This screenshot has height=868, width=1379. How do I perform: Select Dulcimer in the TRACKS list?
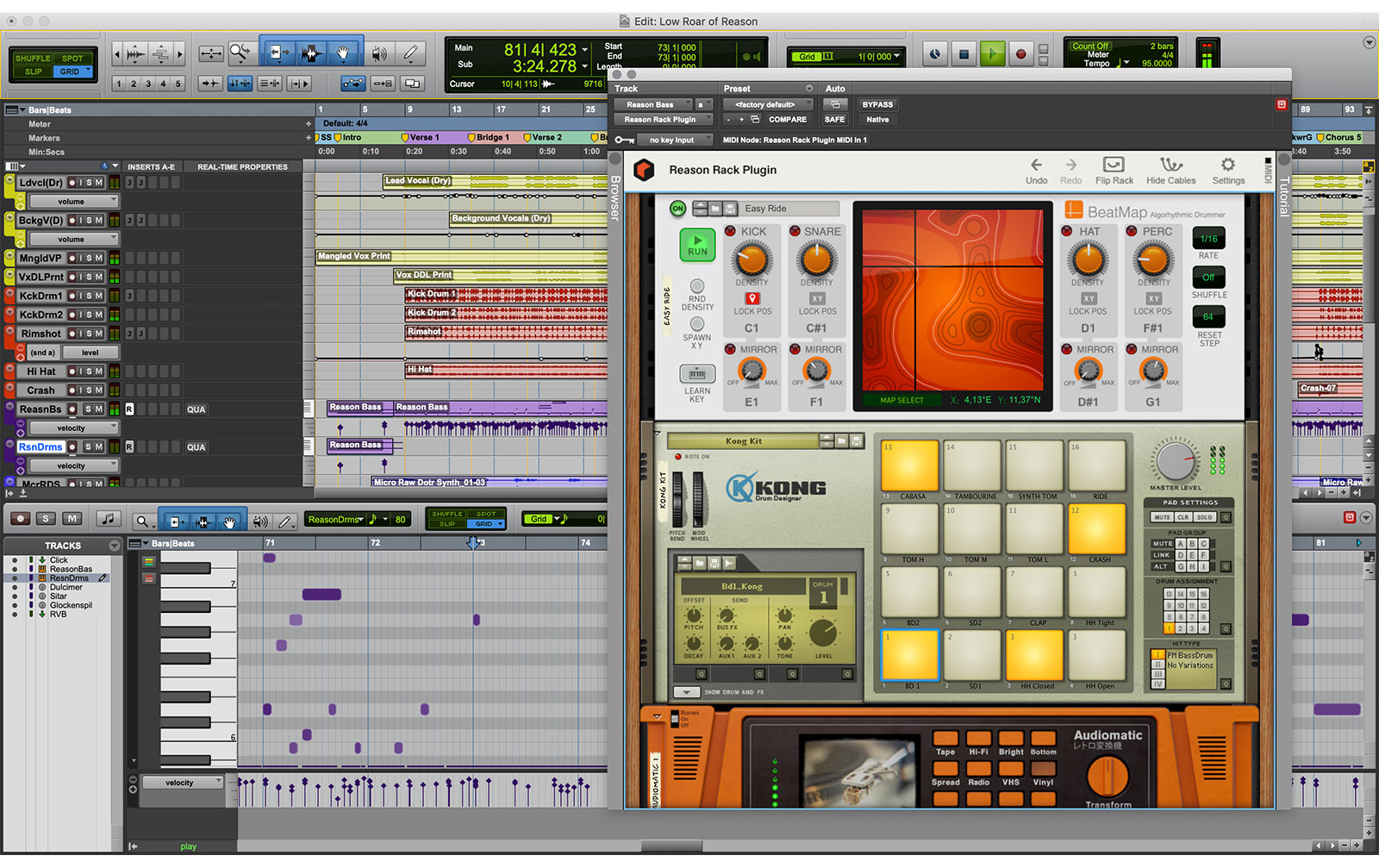coord(66,587)
